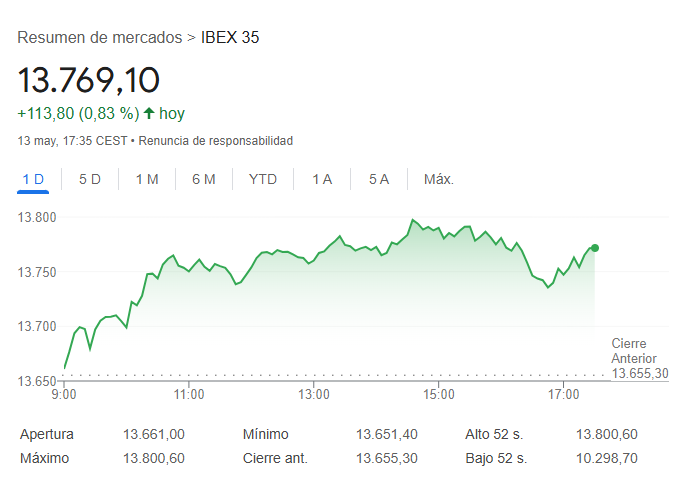697x479 pixels.
Task: Switch to the 5 D range tab
Action: coord(90,179)
